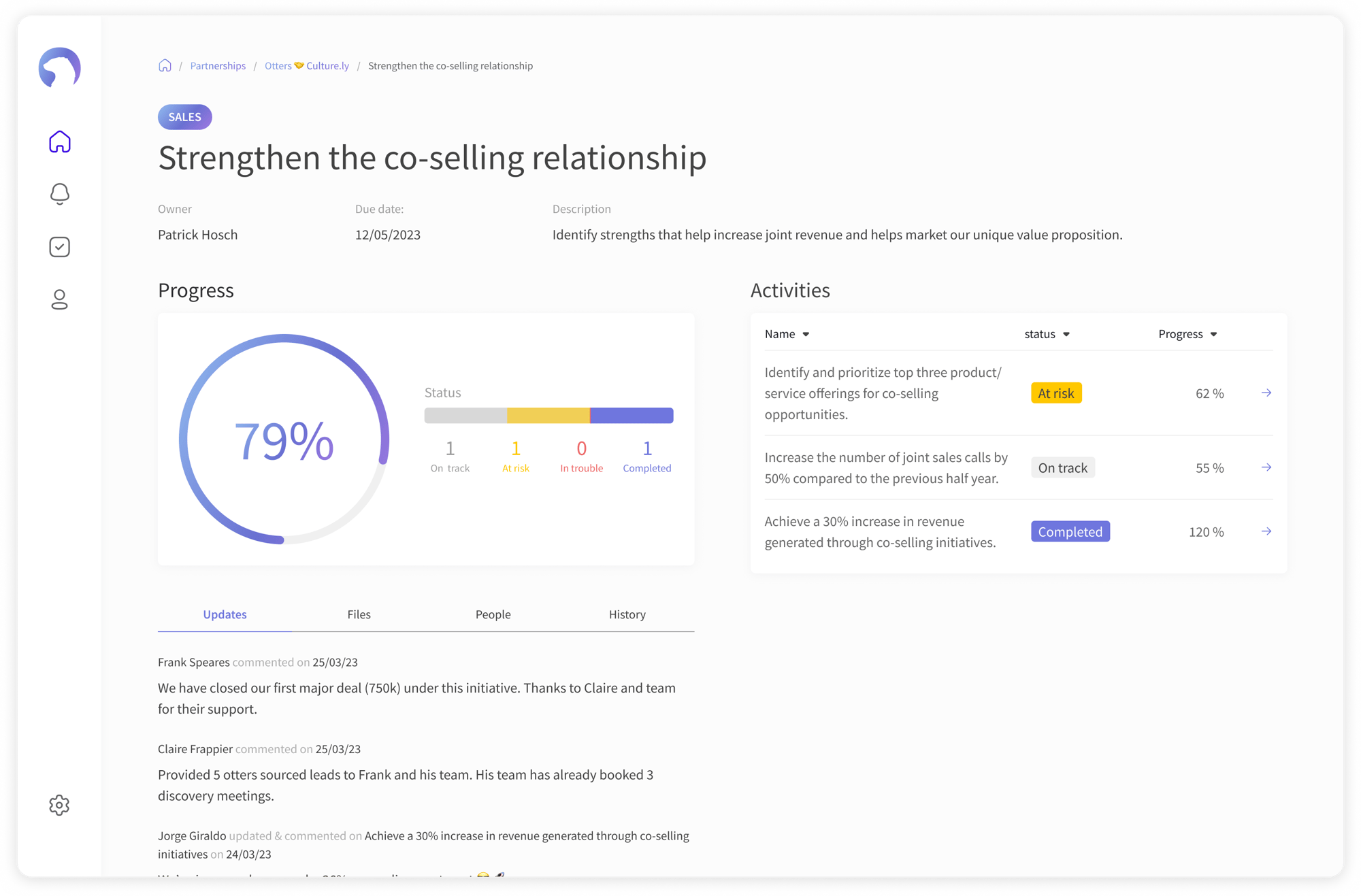
Task: Open the settings gear icon
Action: pos(60,805)
